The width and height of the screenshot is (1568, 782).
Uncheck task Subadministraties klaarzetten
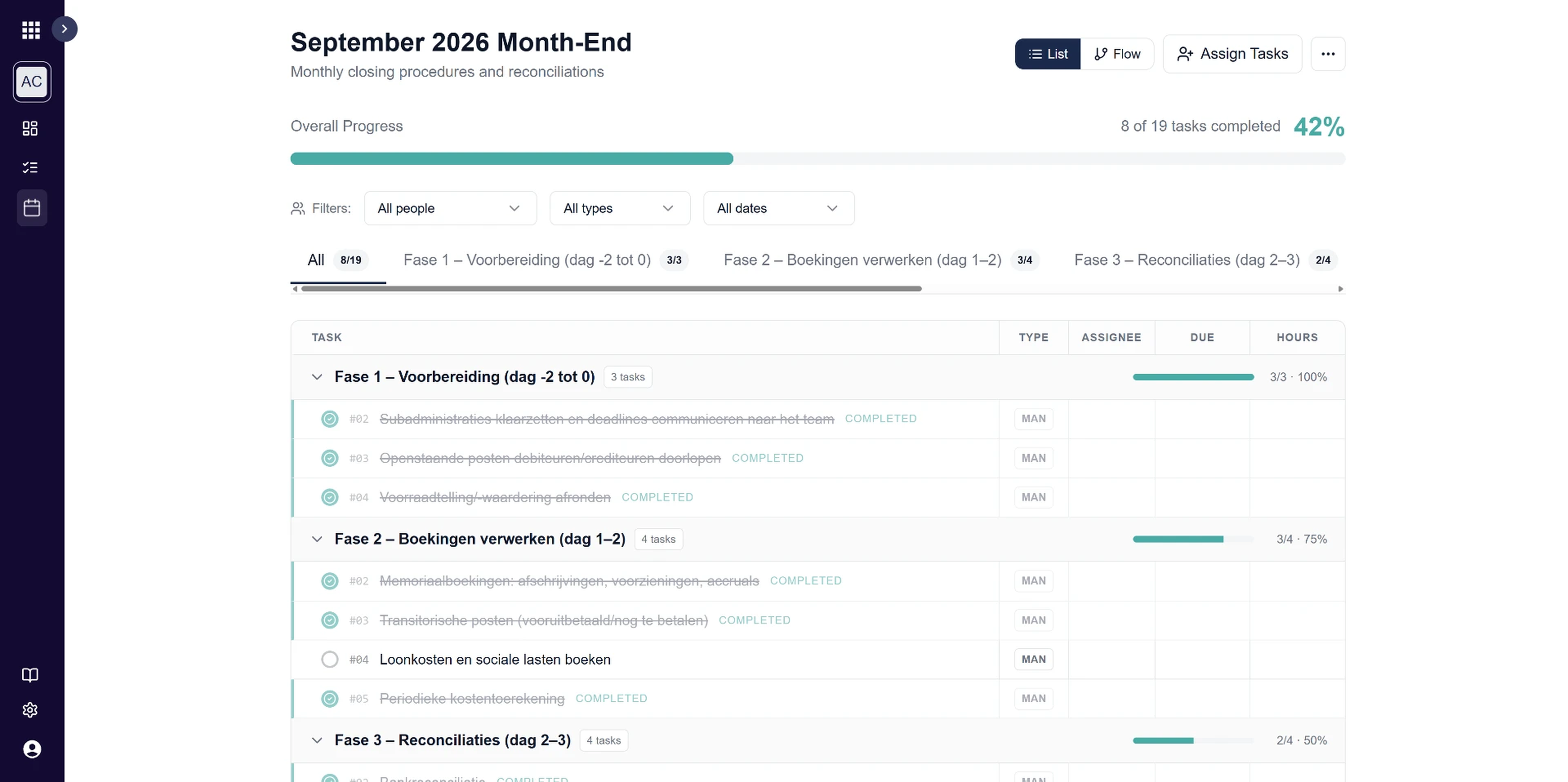(x=329, y=419)
